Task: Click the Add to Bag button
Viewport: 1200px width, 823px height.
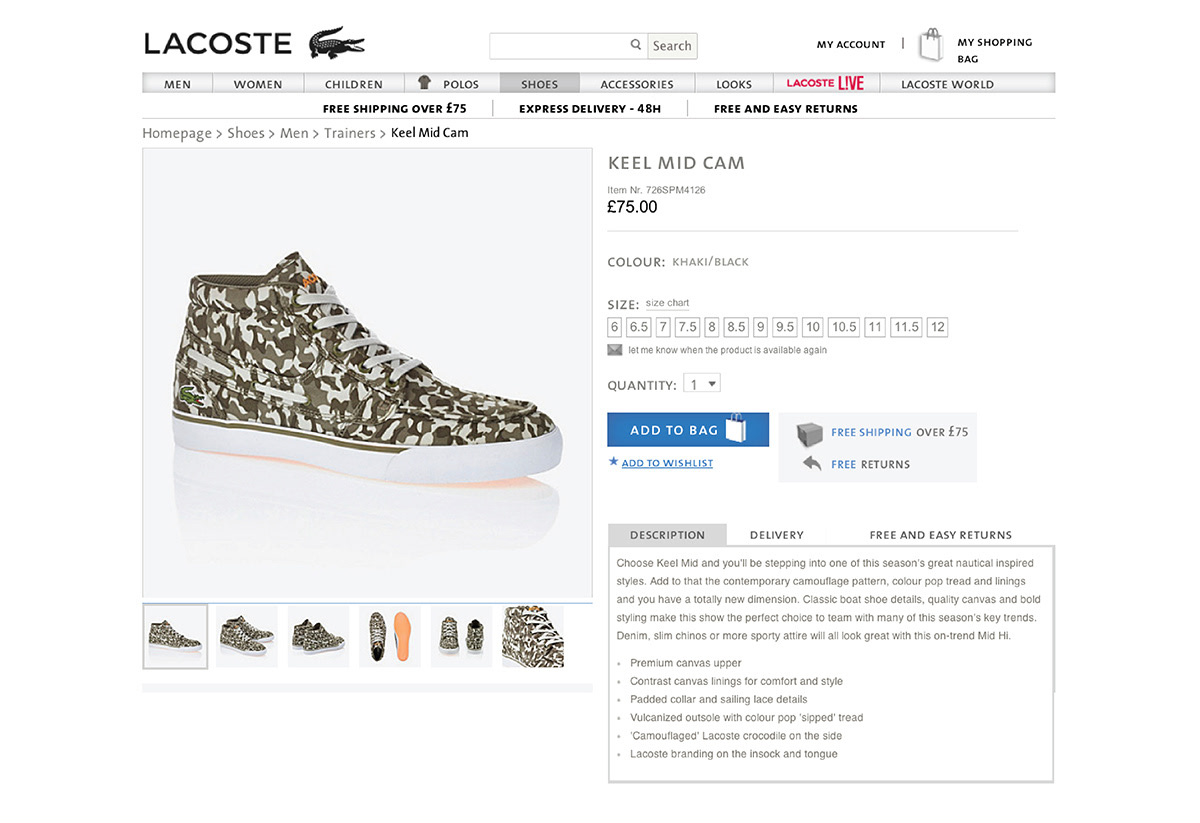Action: click(688, 430)
